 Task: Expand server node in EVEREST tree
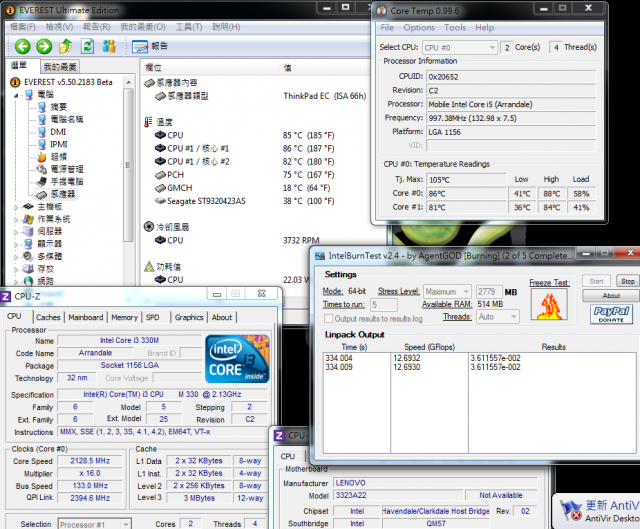point(16,232)
